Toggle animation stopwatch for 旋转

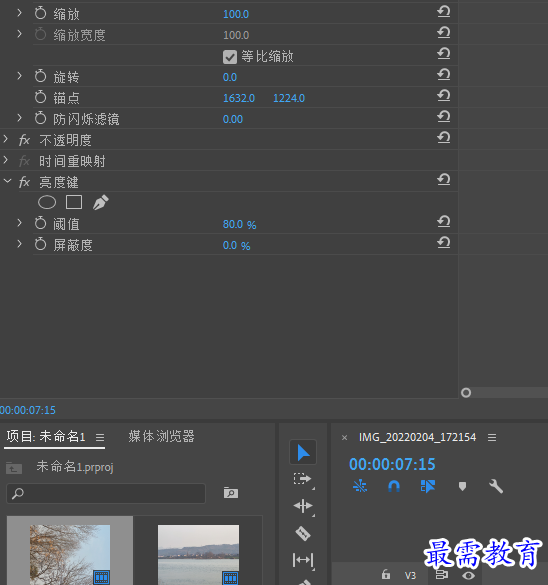point(40,76)
